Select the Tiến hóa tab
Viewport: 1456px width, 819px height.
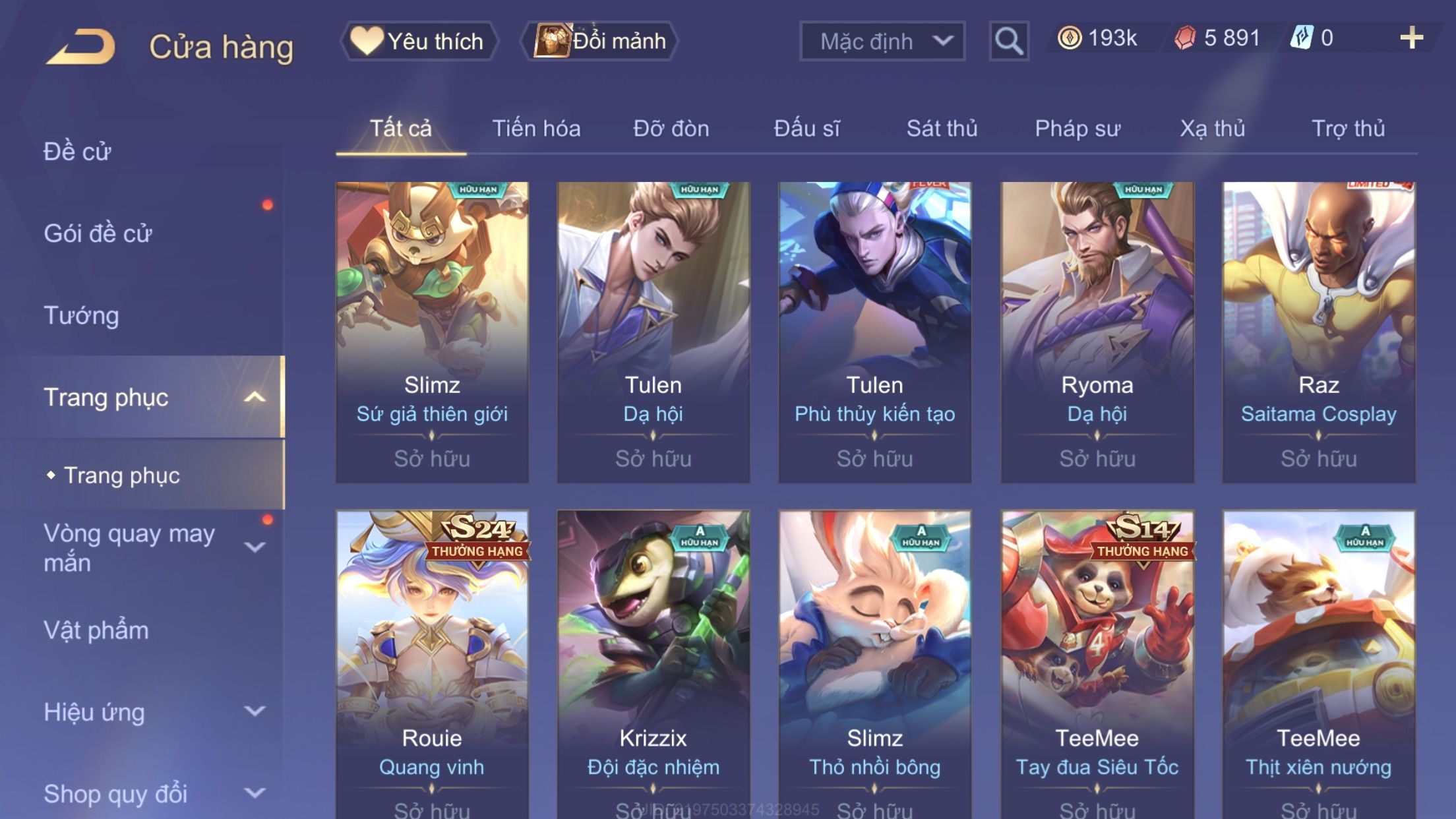[x=536, y=129]
